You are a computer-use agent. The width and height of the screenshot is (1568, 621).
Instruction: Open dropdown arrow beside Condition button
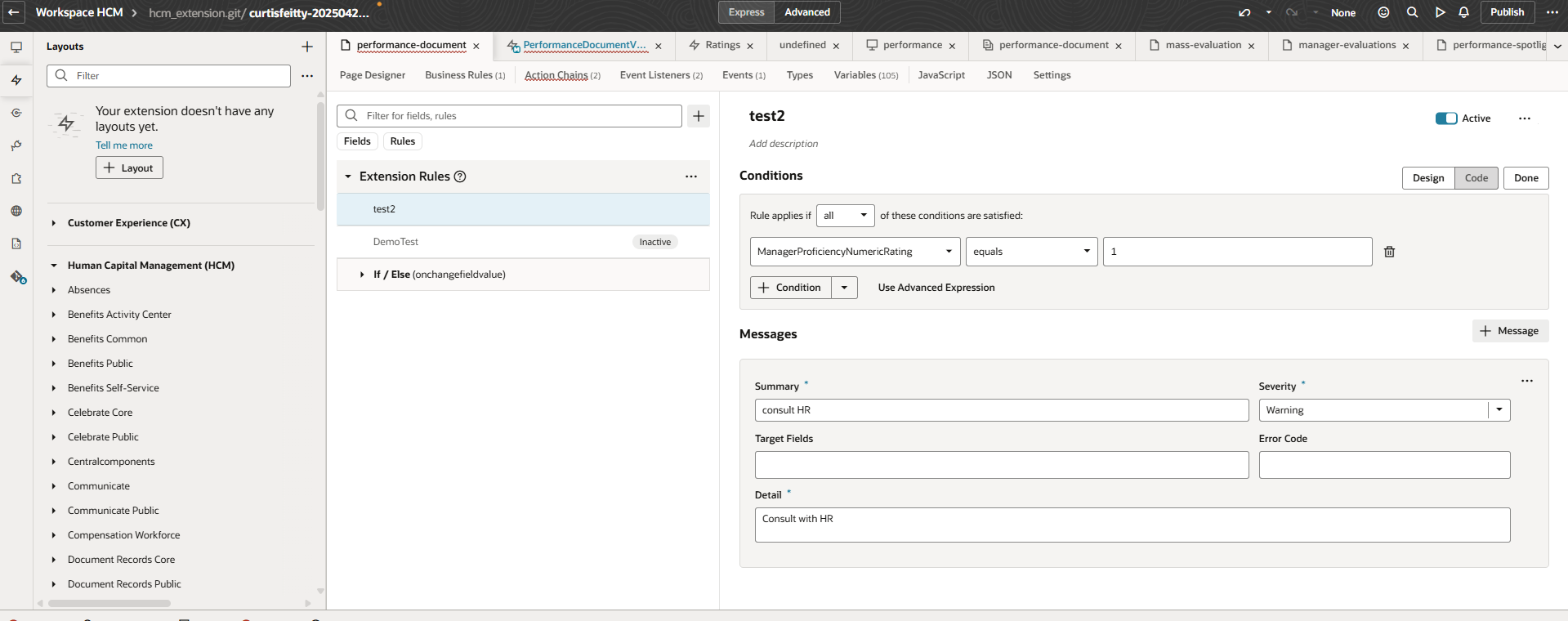tap(844, 288)
